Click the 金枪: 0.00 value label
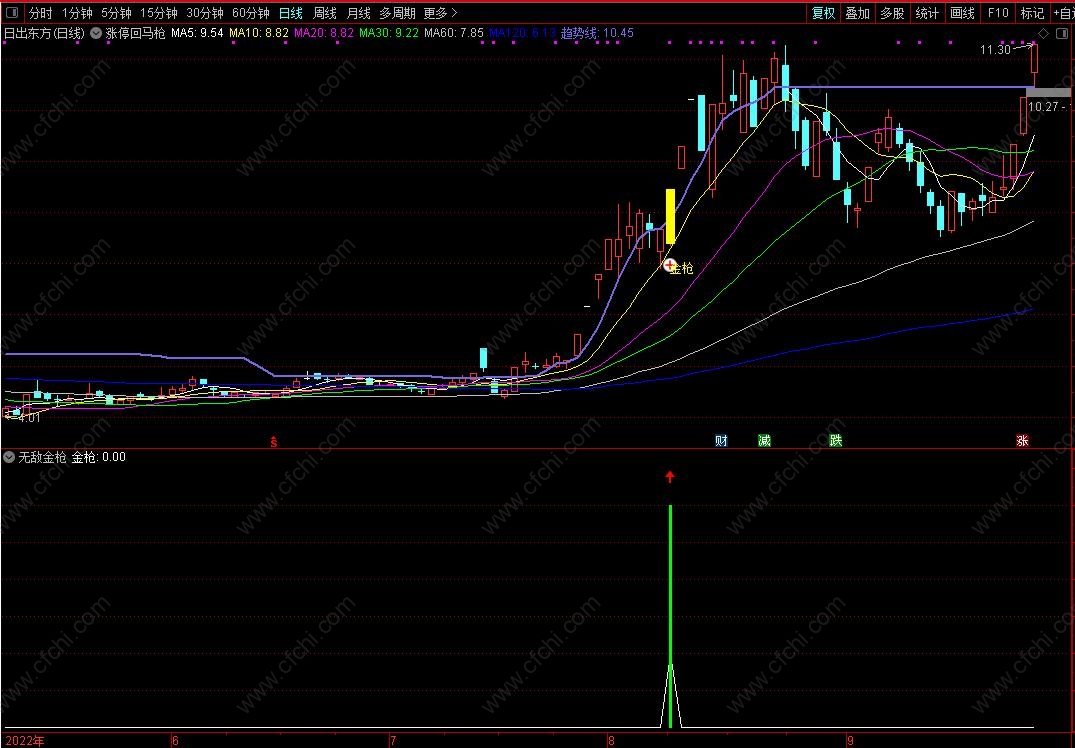The height and width of the screenshot is (748, 1075). 99,457
